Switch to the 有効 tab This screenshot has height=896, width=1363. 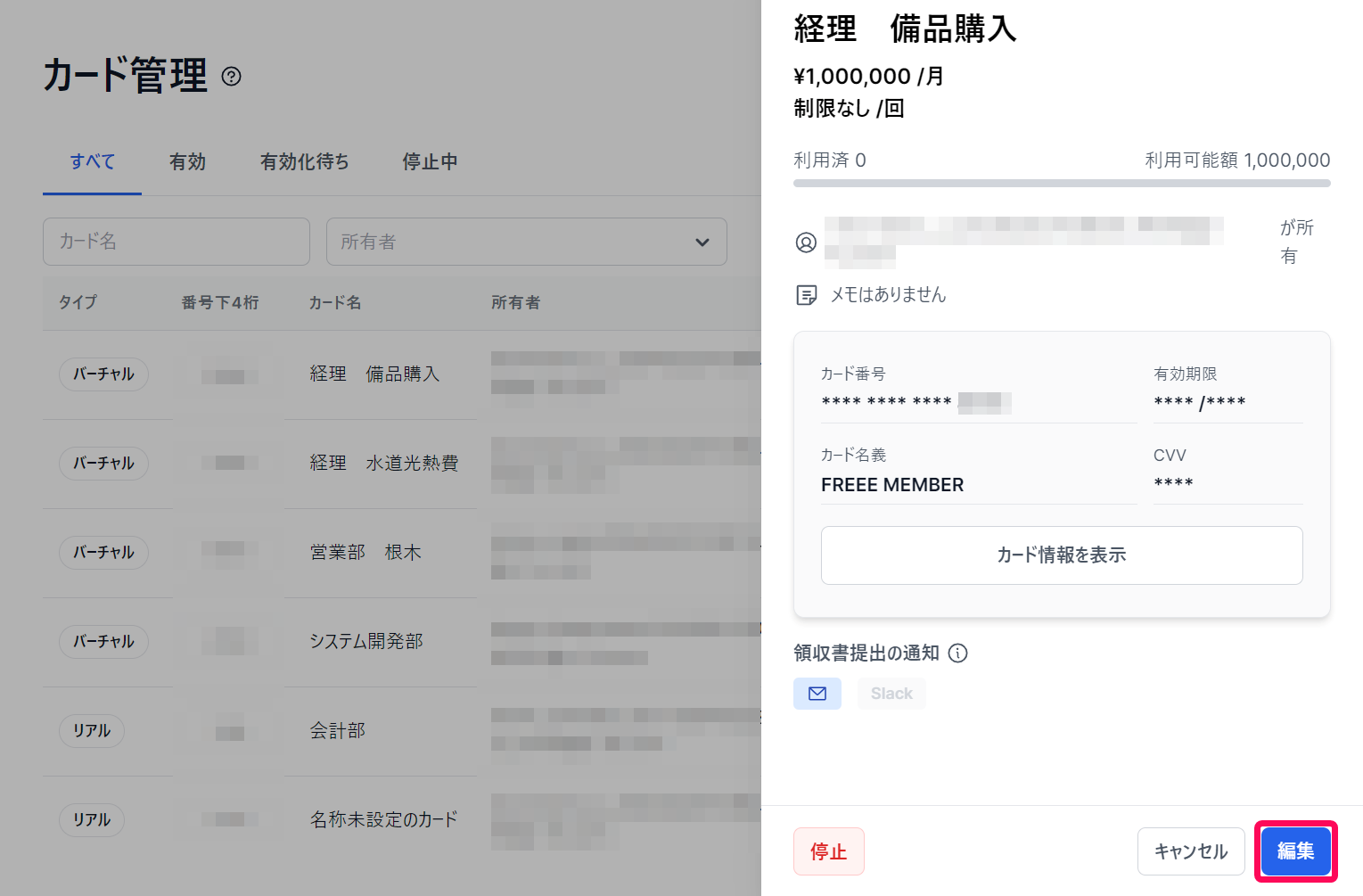point(187,162)
